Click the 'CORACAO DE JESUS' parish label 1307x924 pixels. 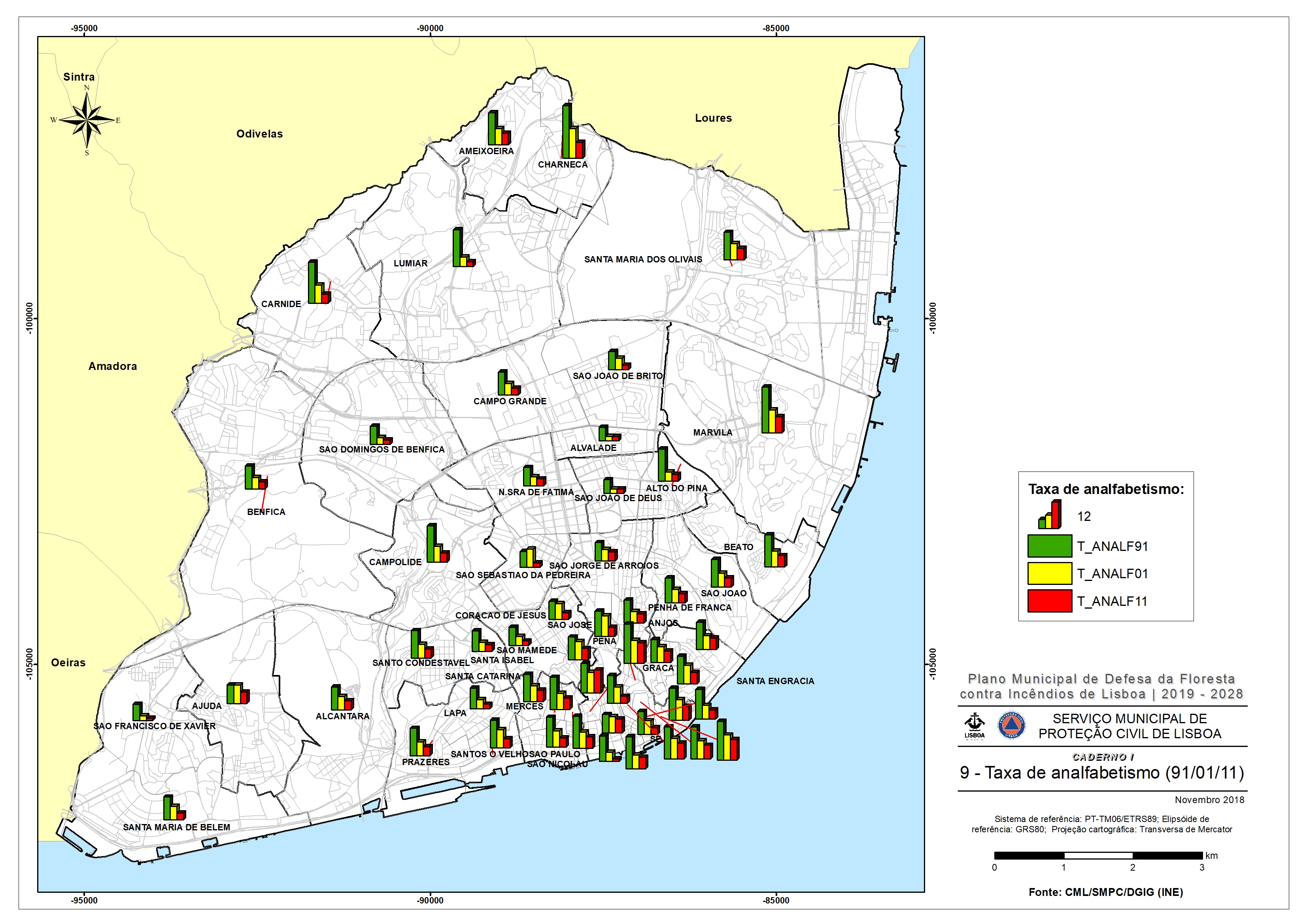click(x=501, y=616)
